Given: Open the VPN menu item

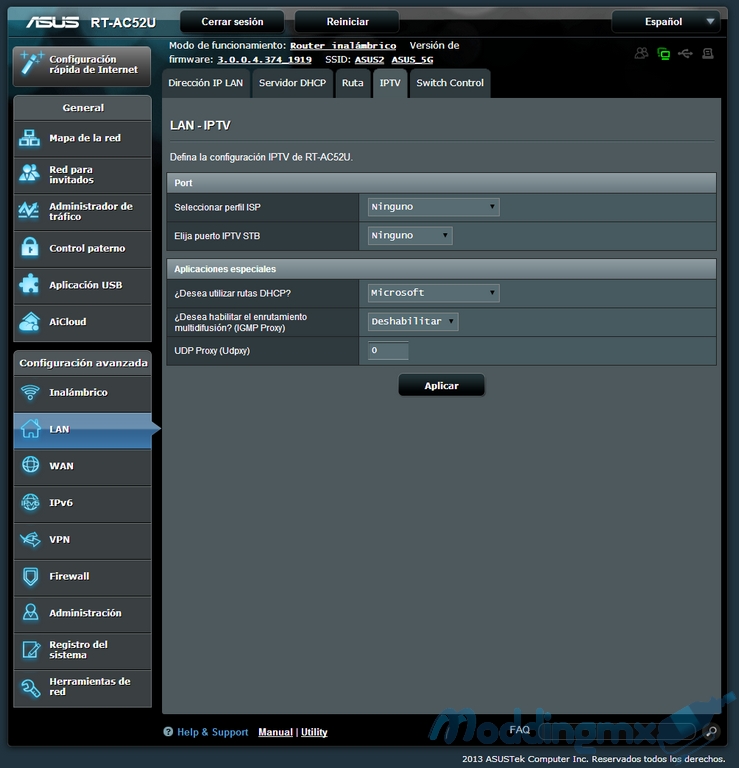Looking at the screenshot, I should tap(82, 540).
